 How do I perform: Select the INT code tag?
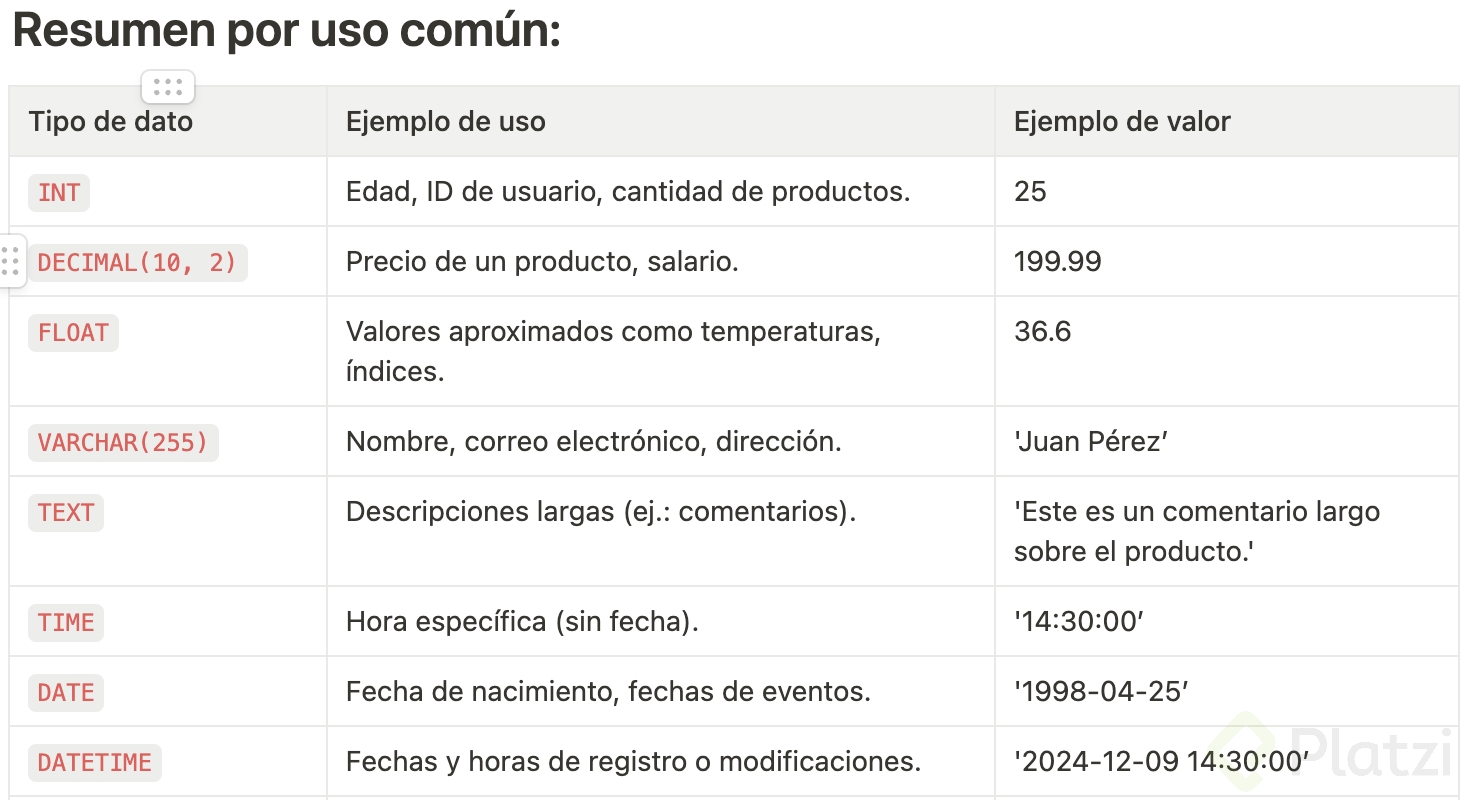59,192
